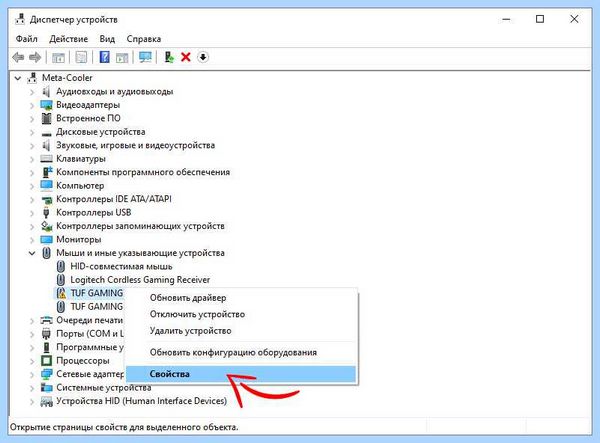This screenshot has height=443, width=600.
Task: Expand the Дисковые устройства category
Action: [x=32, y=132]
